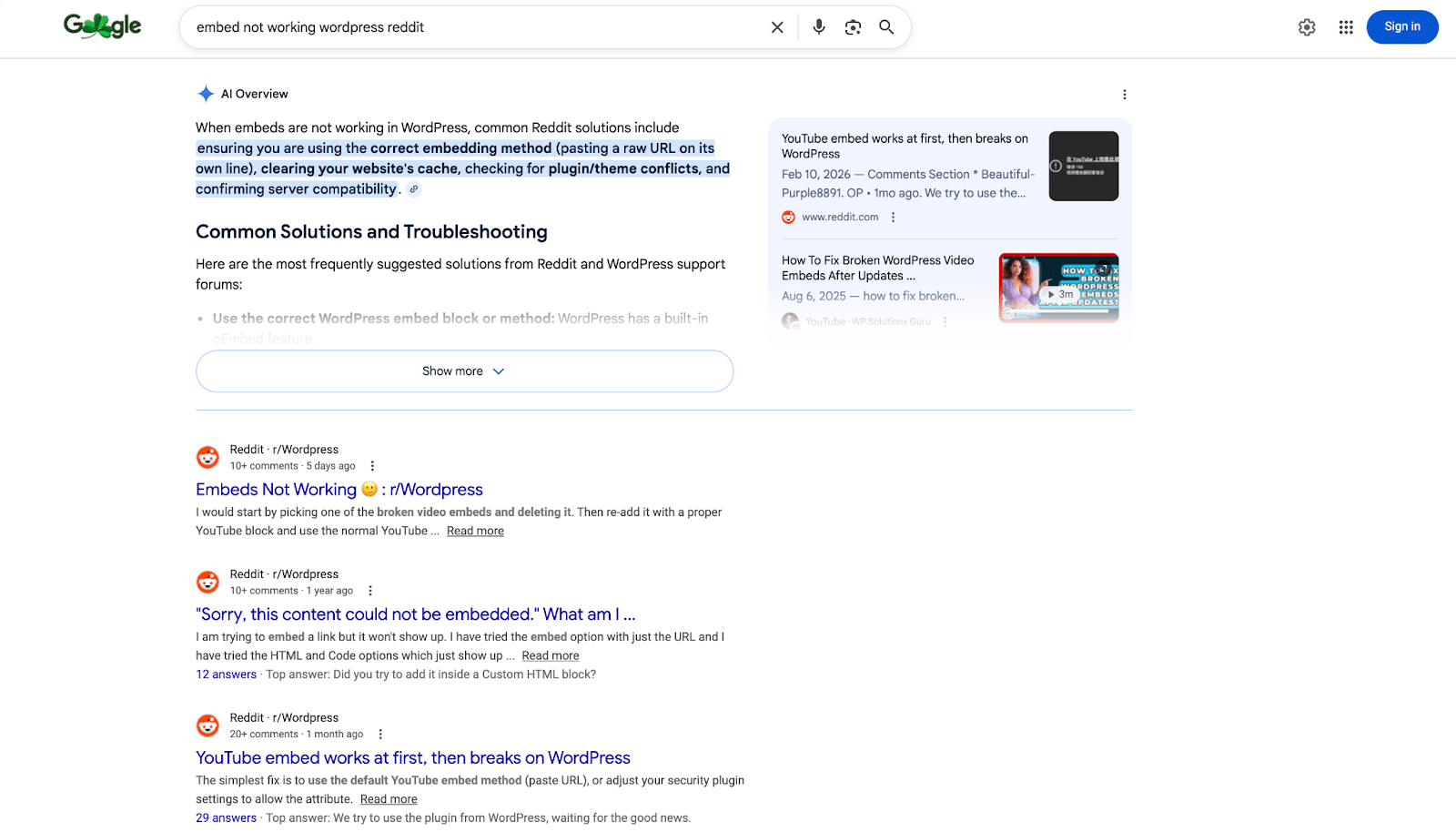
Task: Click the Google logo
Action: point(102,25)
